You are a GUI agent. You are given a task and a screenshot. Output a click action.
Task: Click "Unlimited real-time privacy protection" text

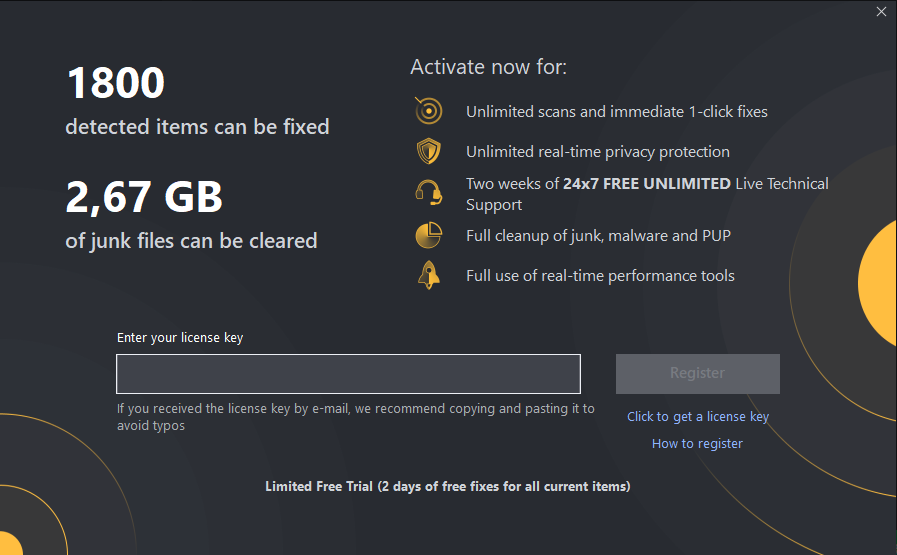(x=598, y=152)
